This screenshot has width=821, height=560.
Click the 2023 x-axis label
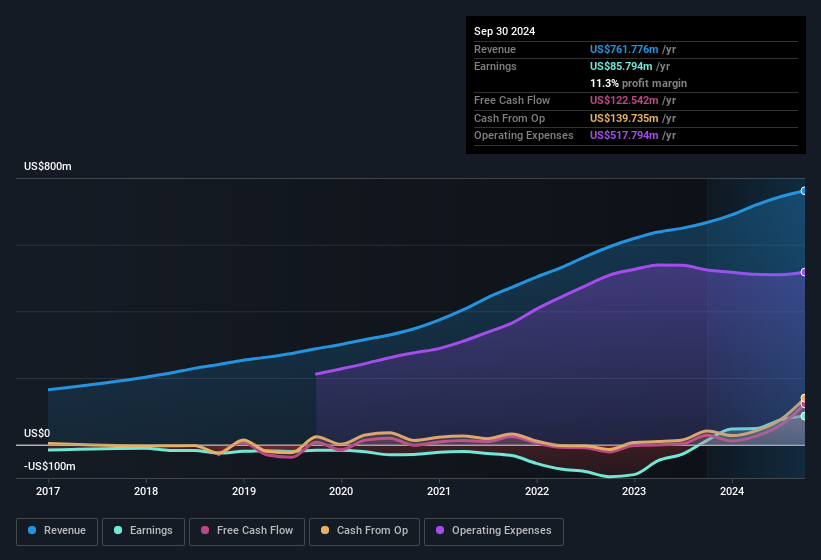634,491
